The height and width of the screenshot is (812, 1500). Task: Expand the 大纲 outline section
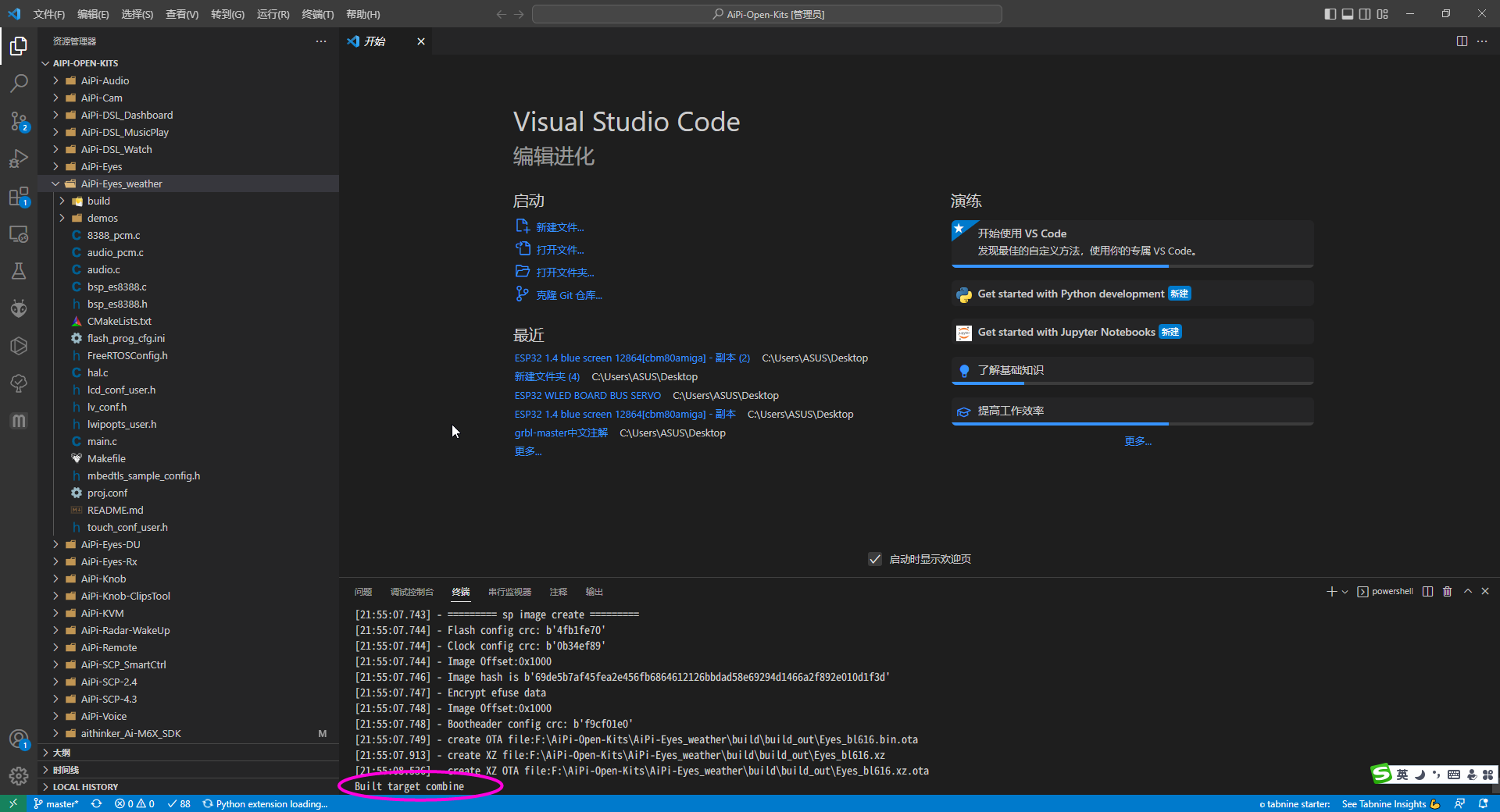point(188,753)
